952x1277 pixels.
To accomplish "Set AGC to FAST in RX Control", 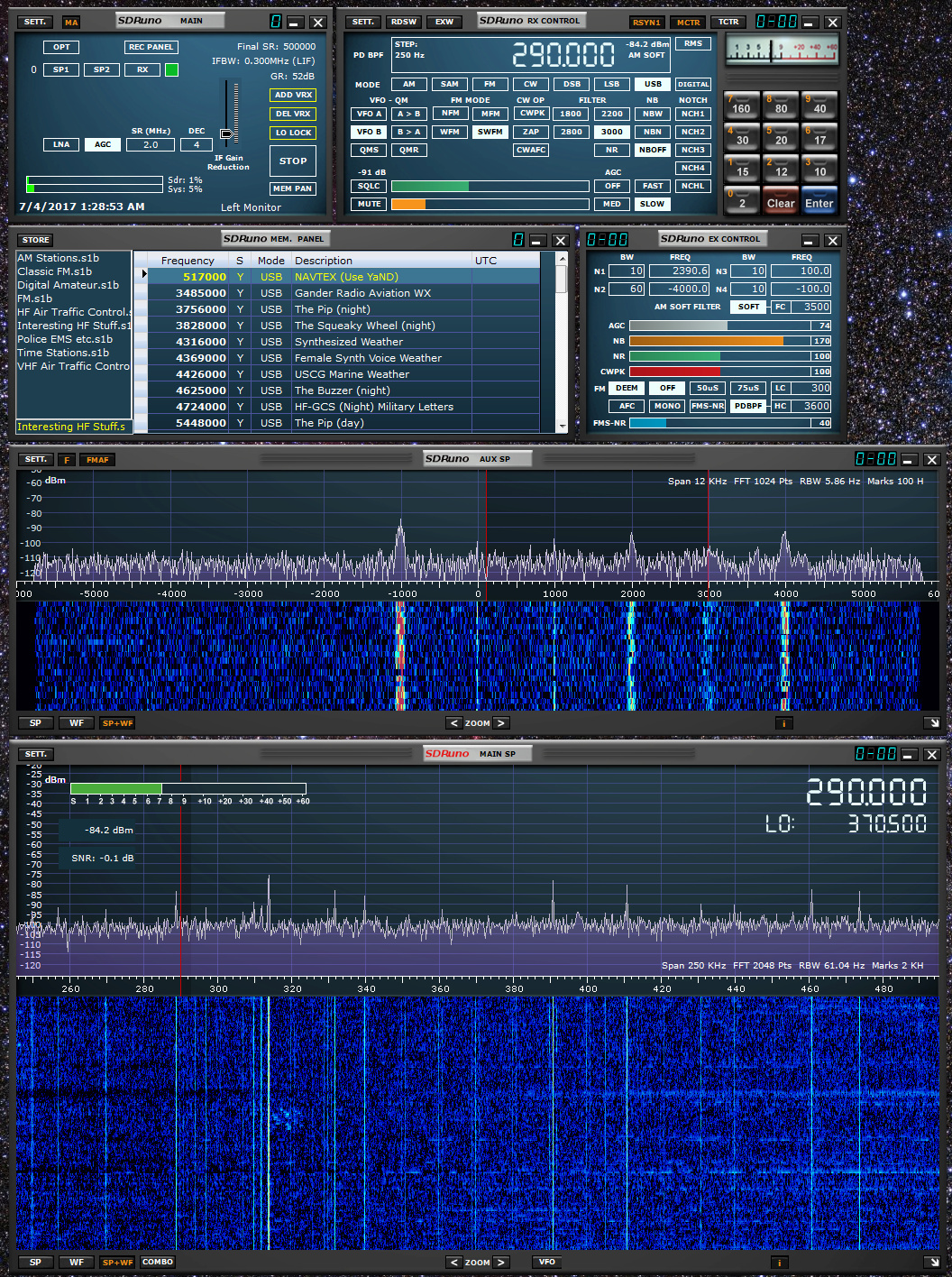I will tap(653, 186).
